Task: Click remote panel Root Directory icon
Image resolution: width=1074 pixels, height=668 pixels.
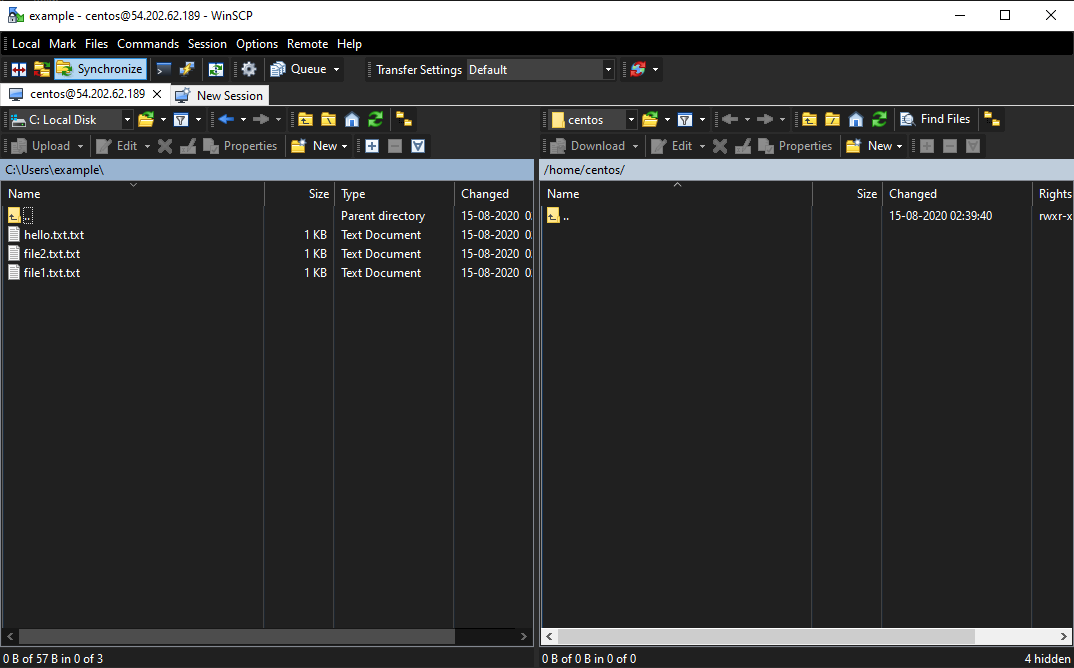Action: click(833, 120)
